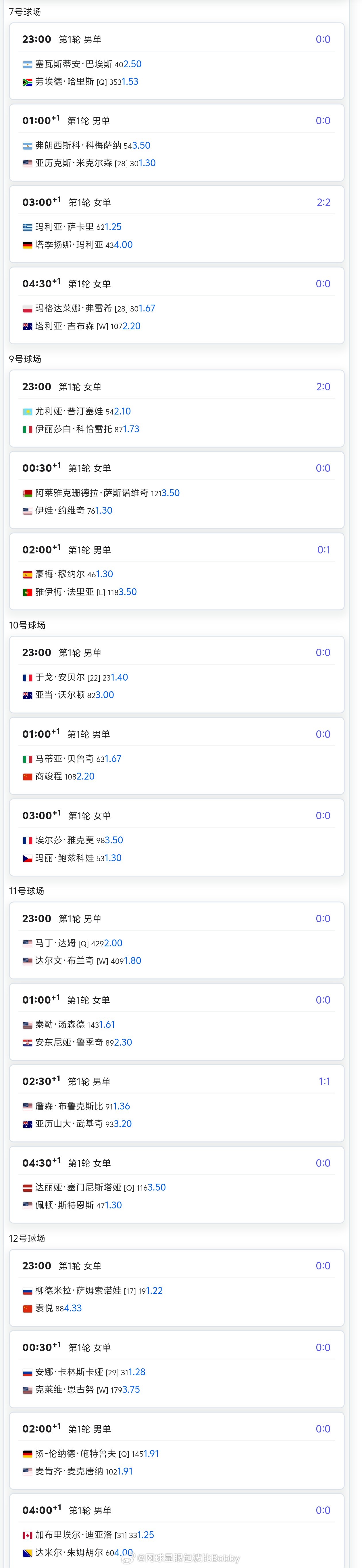Click Kazakhstan flag beside 尤利娅·普汀塞娃
Image resolution: width=362 pixels, height=1568 pixels.
pyautogui.click(x=27, y=411)
